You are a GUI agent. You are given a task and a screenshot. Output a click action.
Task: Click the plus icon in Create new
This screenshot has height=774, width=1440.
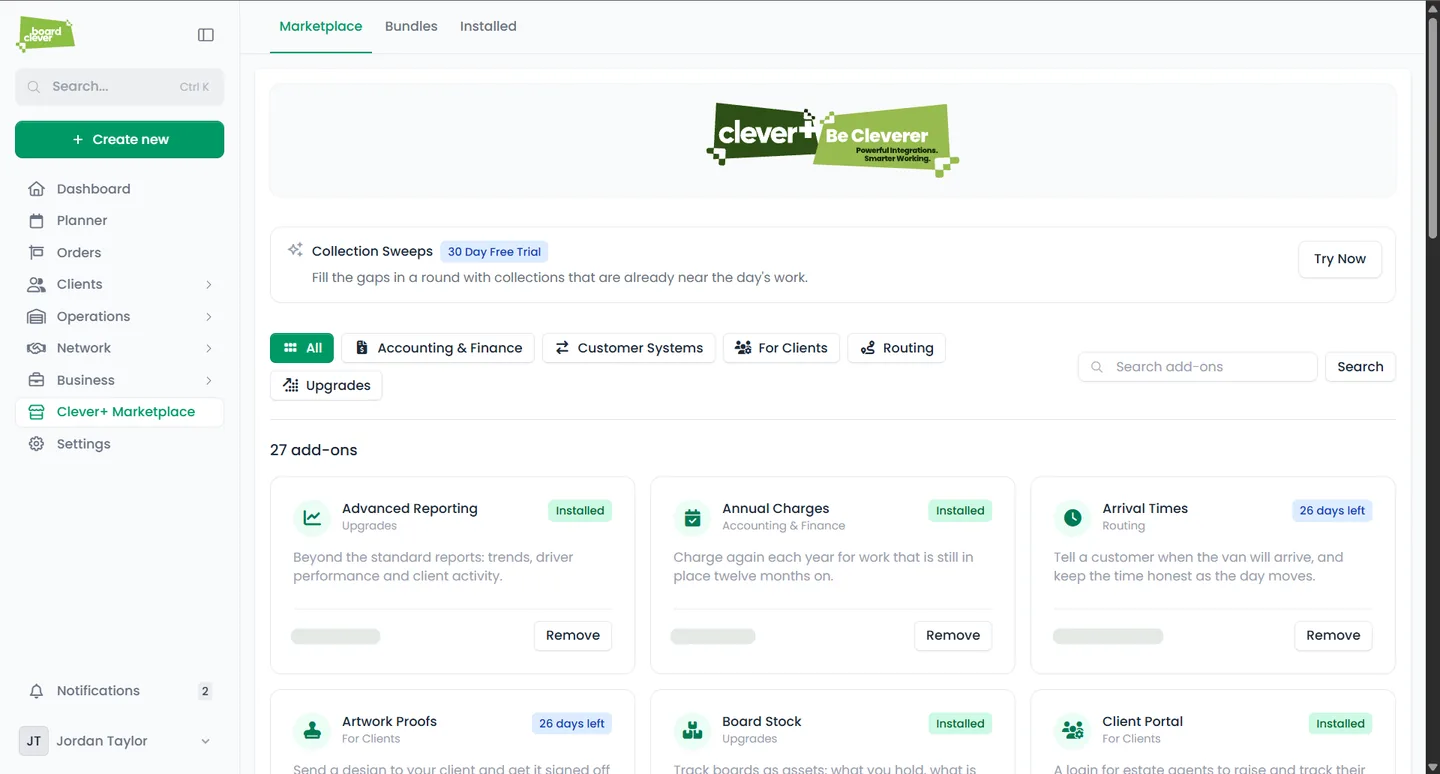(x=78, y=140)
